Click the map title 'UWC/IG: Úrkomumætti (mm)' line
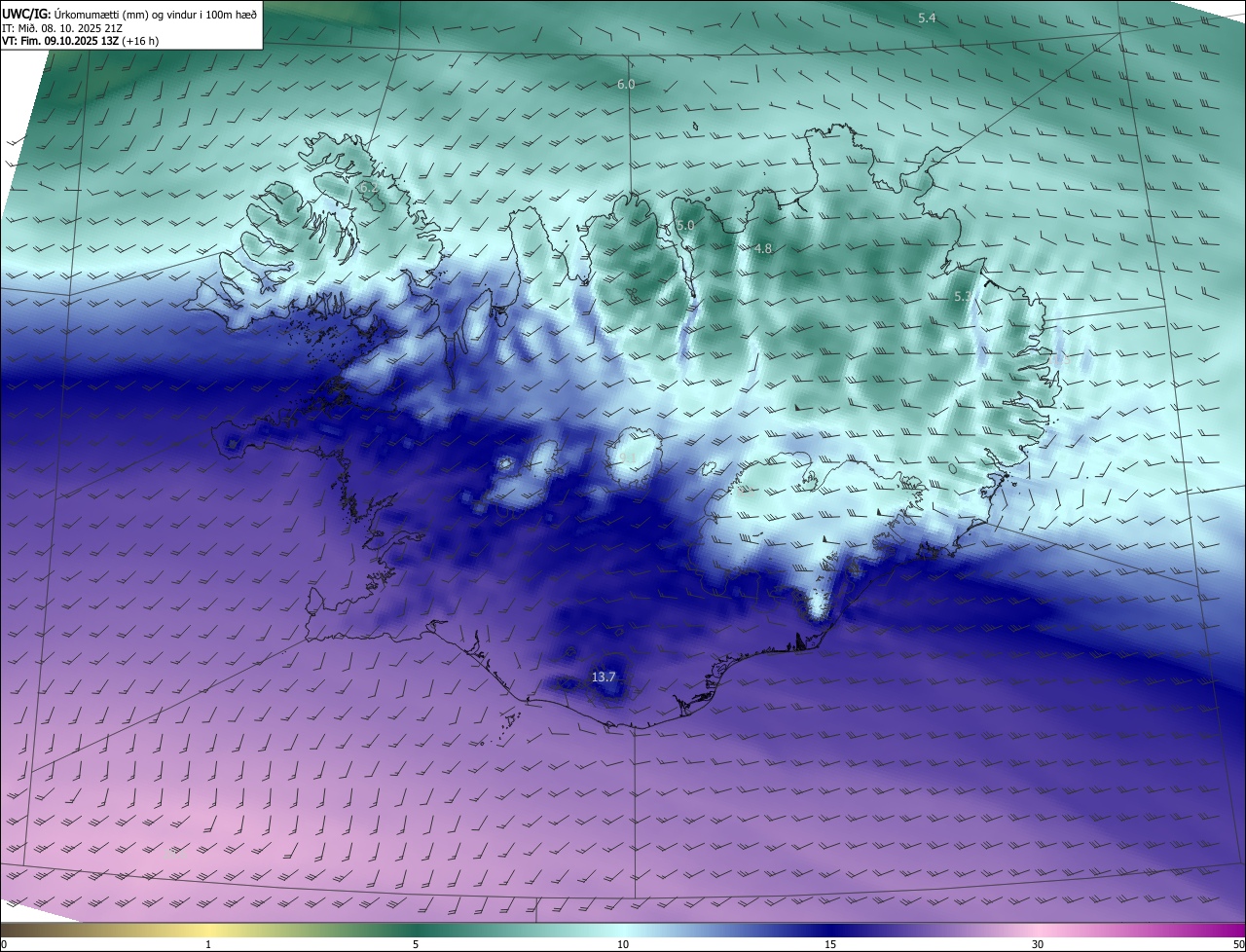 coord(129,14)
